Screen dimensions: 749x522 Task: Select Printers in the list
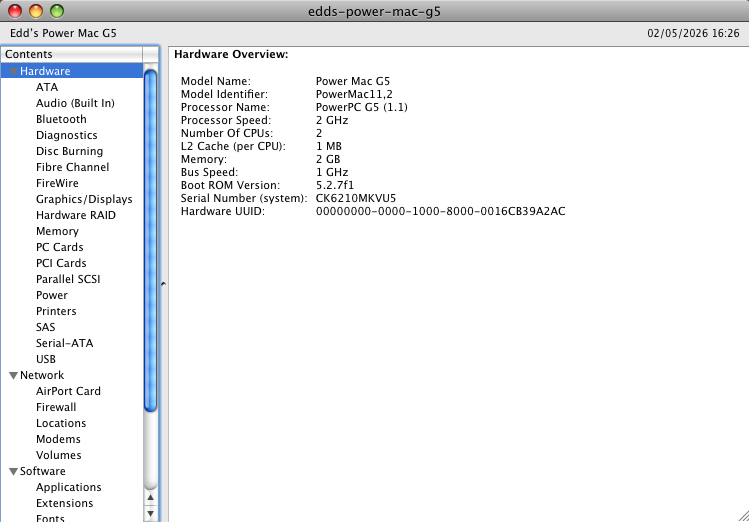click(56, 311)
